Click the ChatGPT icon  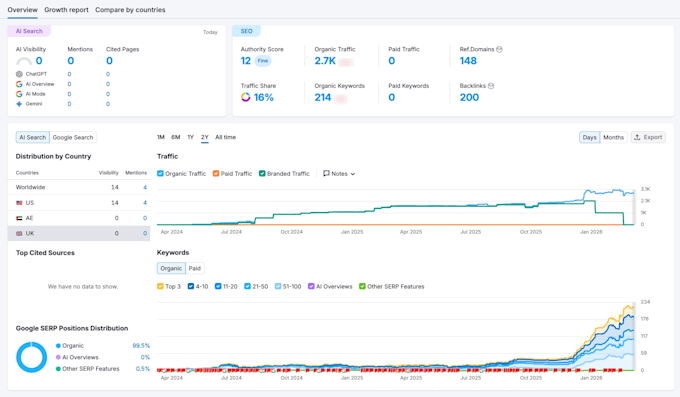19,74
